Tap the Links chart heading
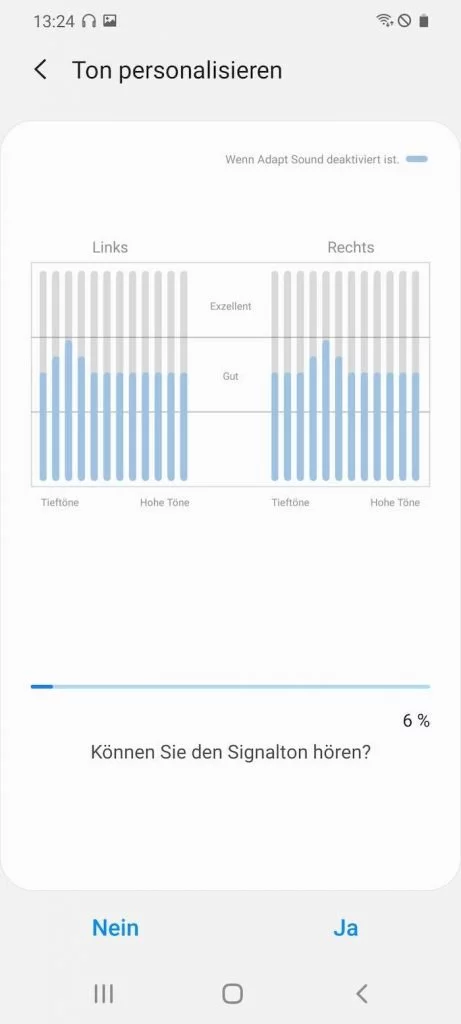Screen dimensions: 461x1024 click(110, 247)
